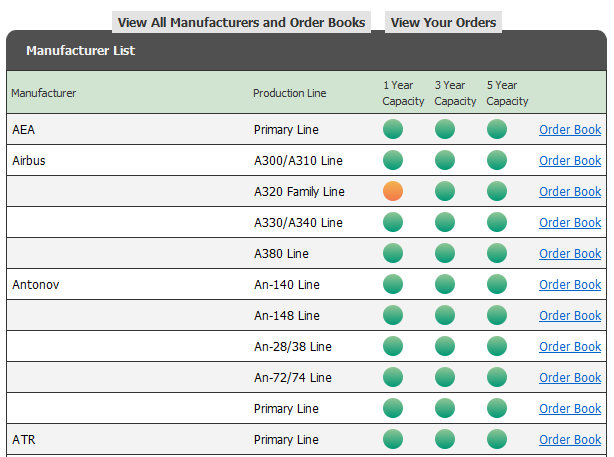Viewport: 614px width, 457px height.
Task: Click AEA Primary Line 1 Year capacity circle
Action: (x=393, y=129)
